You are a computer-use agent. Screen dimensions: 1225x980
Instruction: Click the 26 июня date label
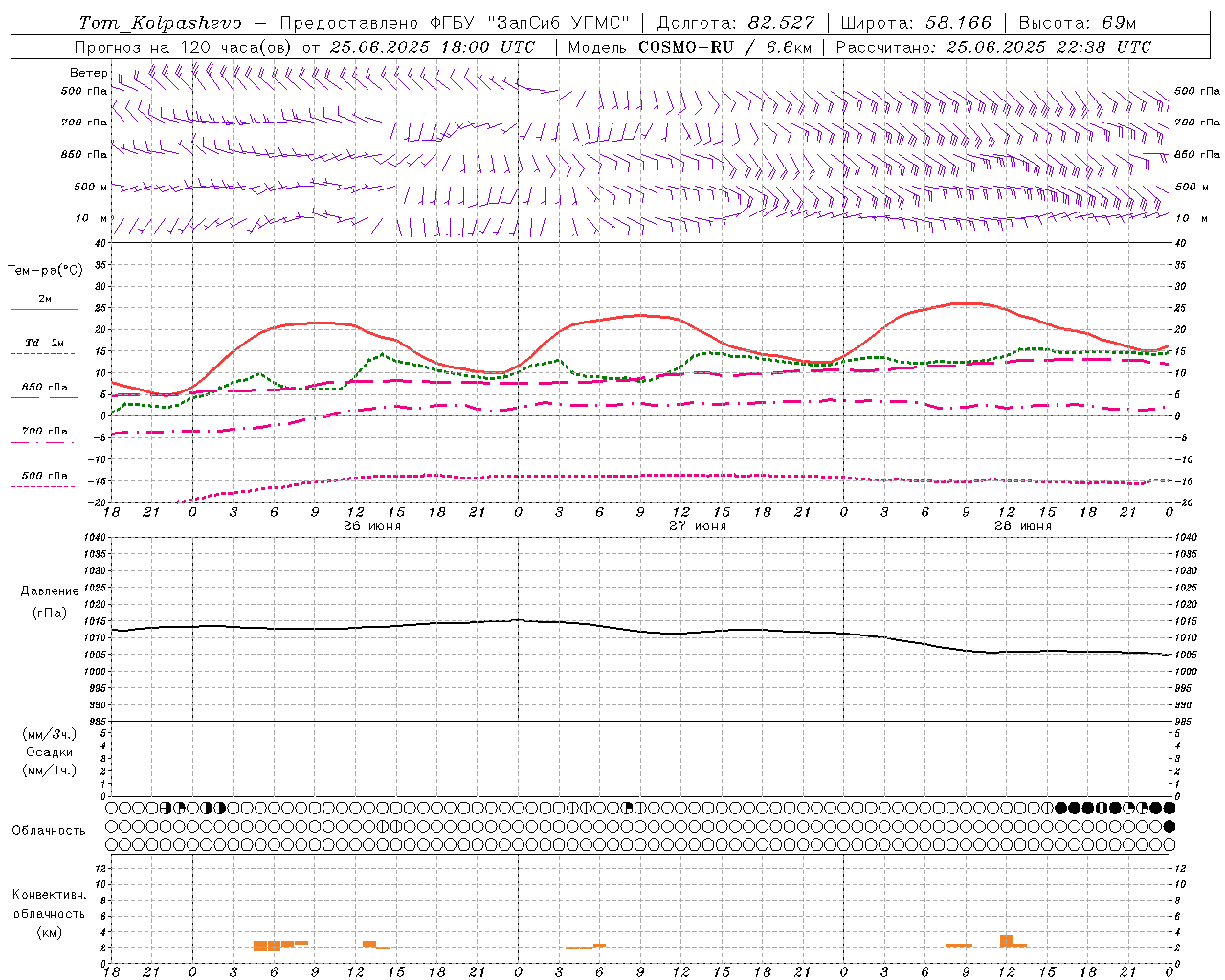click(372, 526)
